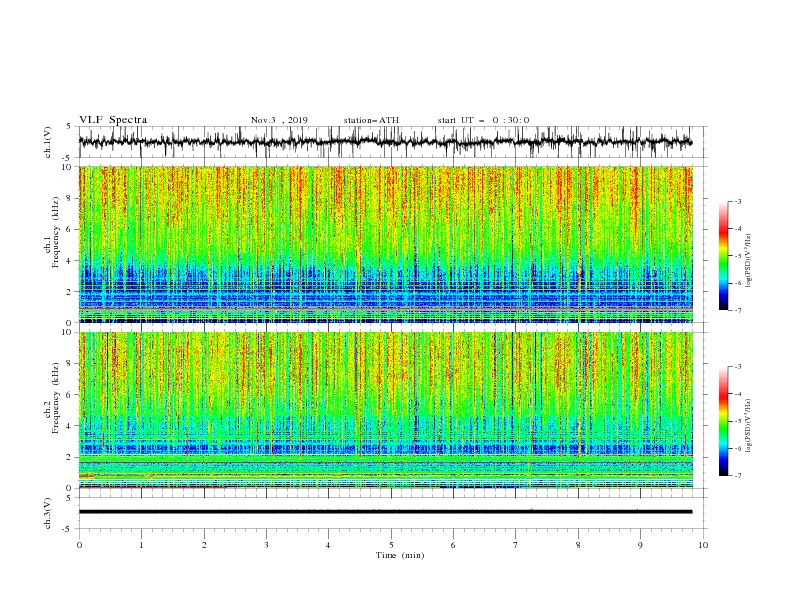Image resolution: width=792 pixels, height=612 pixels.
Task: Select the "ch.1 Frequency (kHz)" axis label
Action: (53, 232)
